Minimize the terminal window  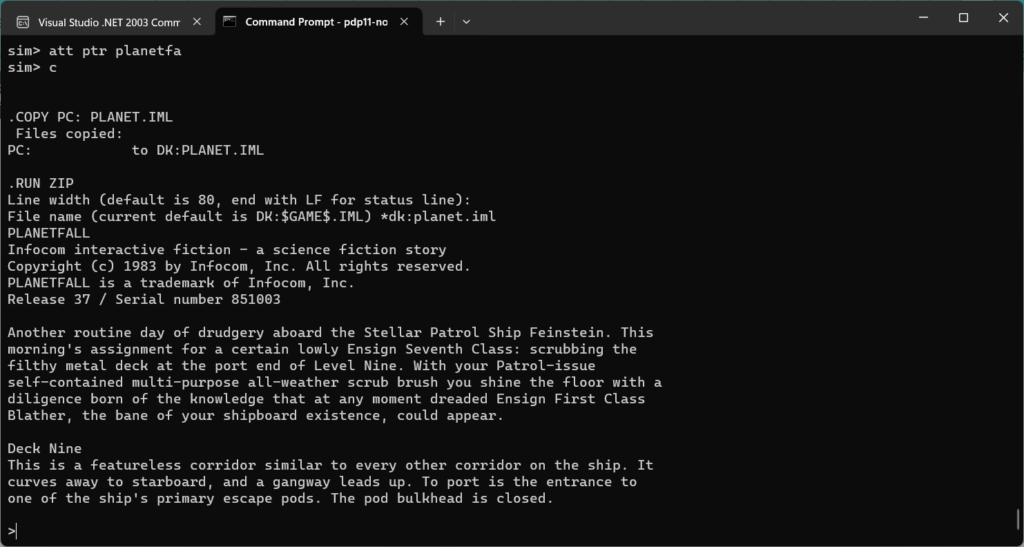pyautogui.click(x=918, y=17)
